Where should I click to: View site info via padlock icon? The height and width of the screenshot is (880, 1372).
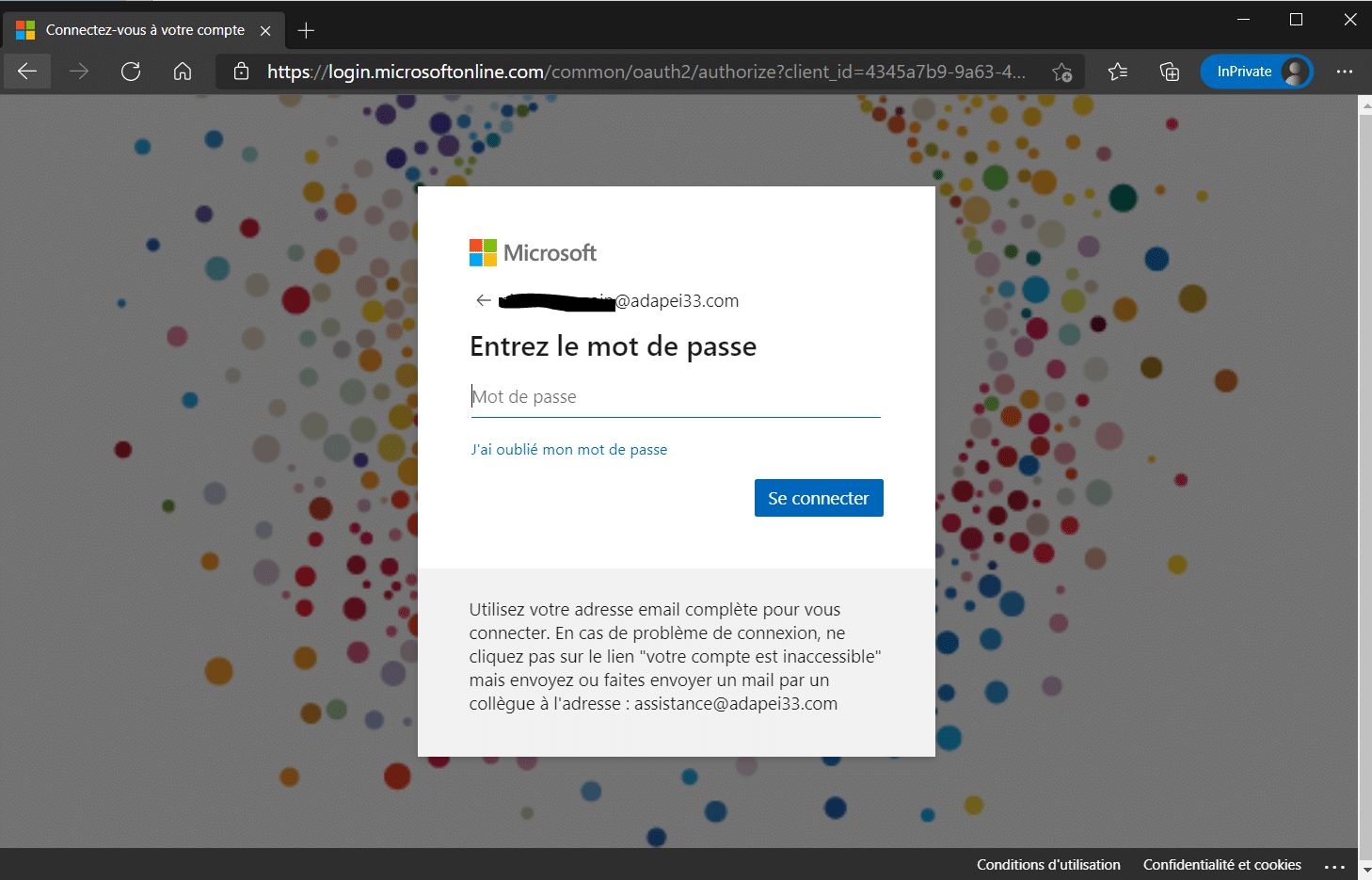pos(241,72)
